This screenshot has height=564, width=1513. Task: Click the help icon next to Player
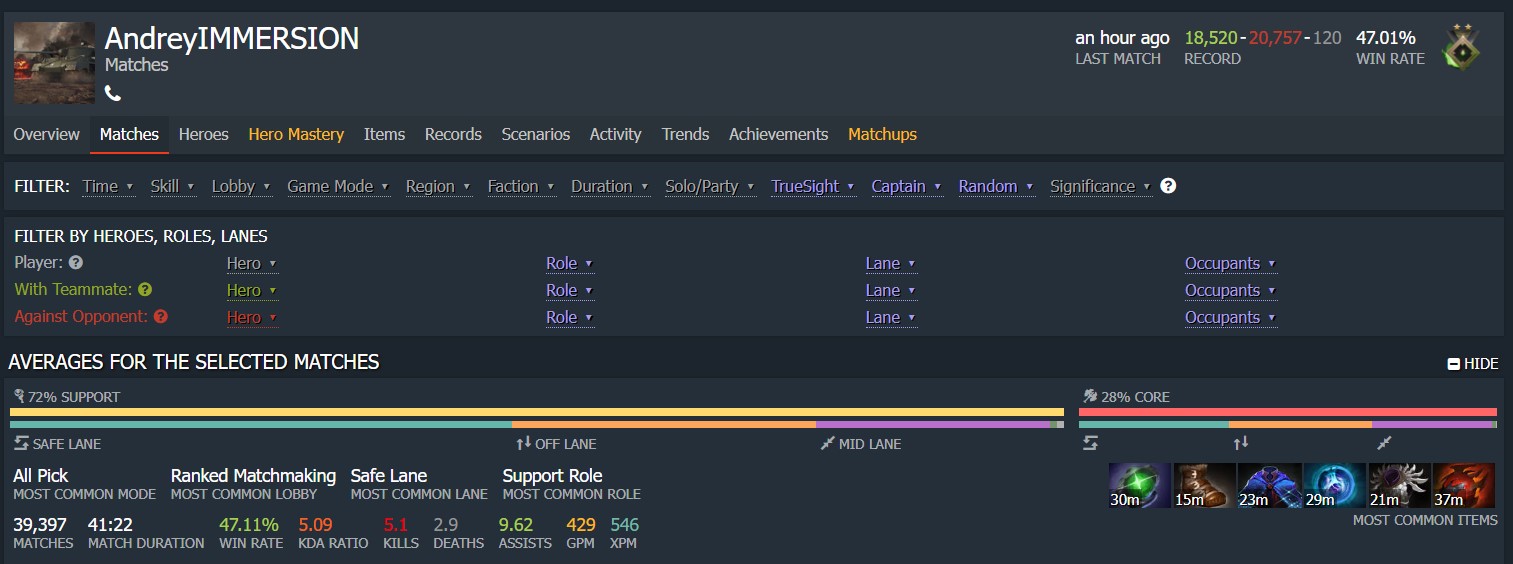[75, 263]
